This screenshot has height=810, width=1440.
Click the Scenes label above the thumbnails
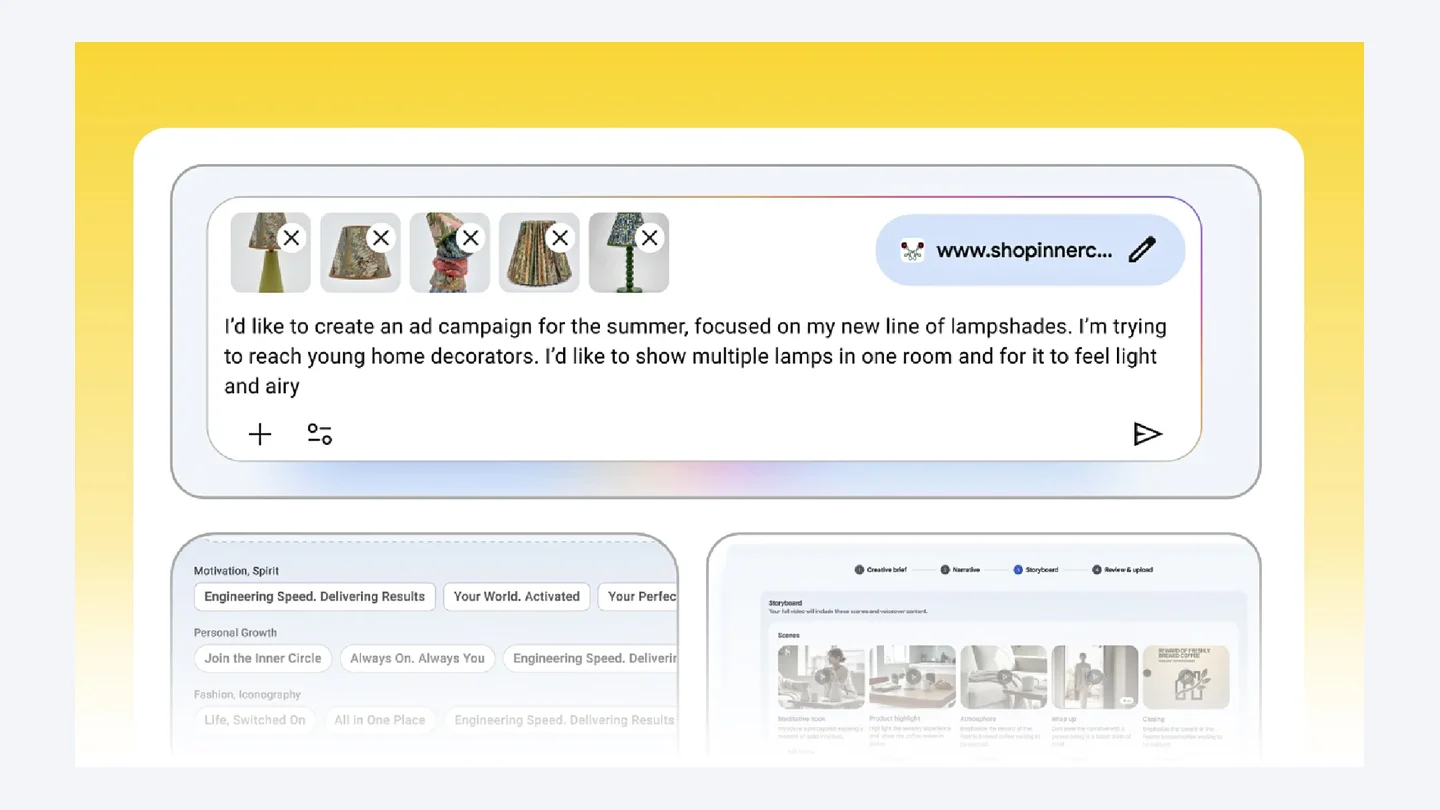click(789, 635)
